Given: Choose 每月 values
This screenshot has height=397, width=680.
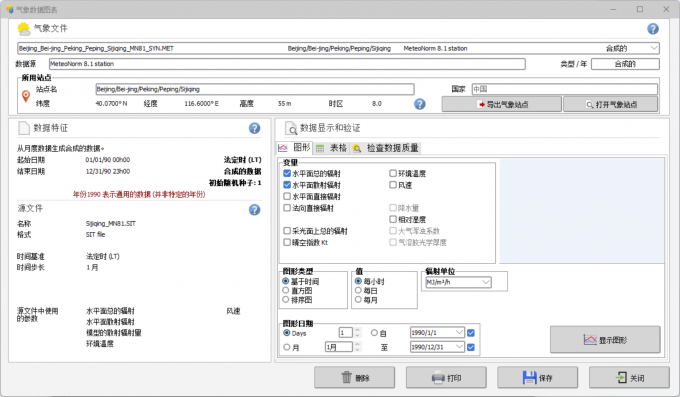Looking at the screenshot, I should click(358, 299).
